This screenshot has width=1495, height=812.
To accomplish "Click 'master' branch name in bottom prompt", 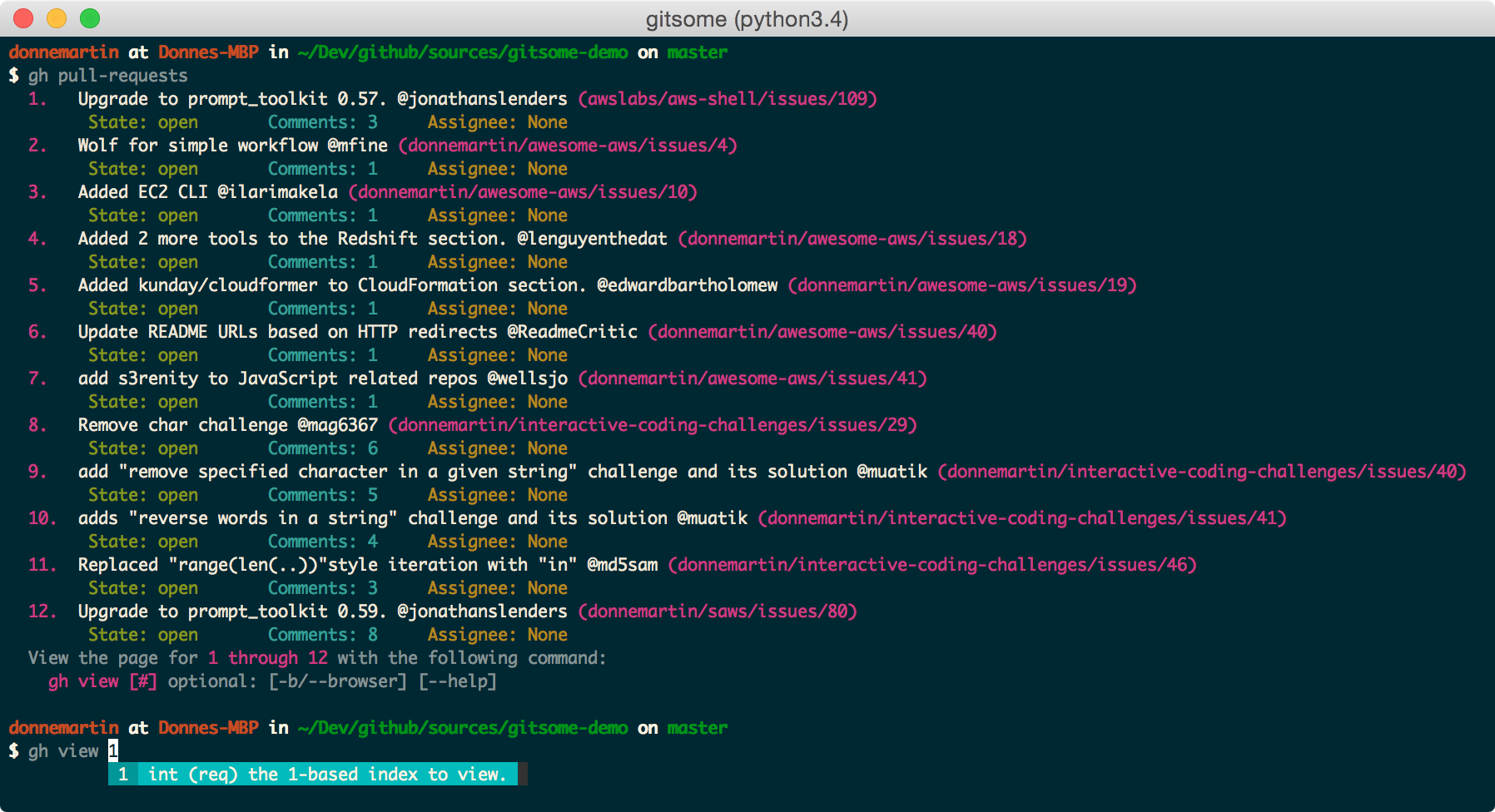I will tap(698, 728).
